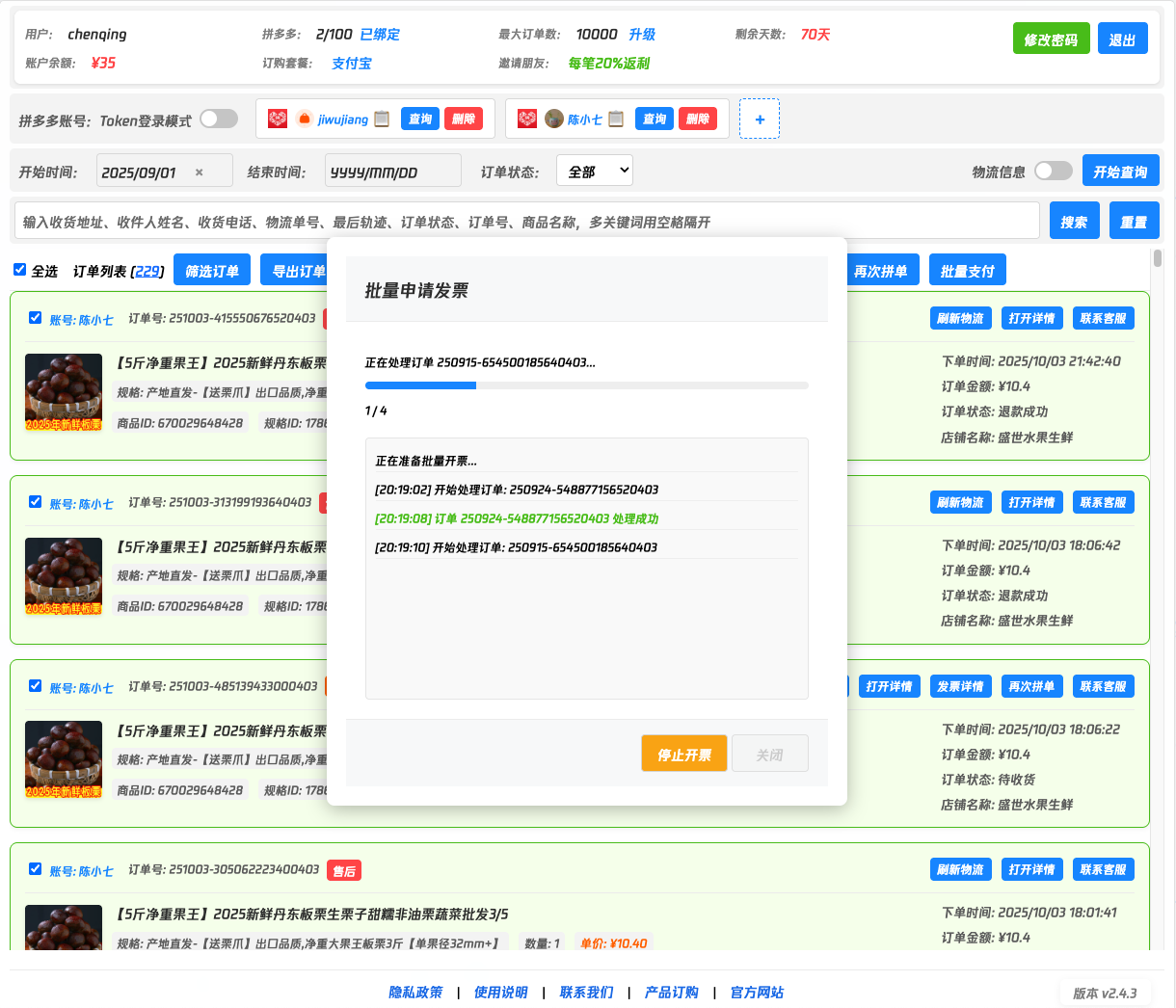This screenshot has height=1008, width=1176.
Task: Enable the 物流信息 toggle switch
Action: point(1053,171)
